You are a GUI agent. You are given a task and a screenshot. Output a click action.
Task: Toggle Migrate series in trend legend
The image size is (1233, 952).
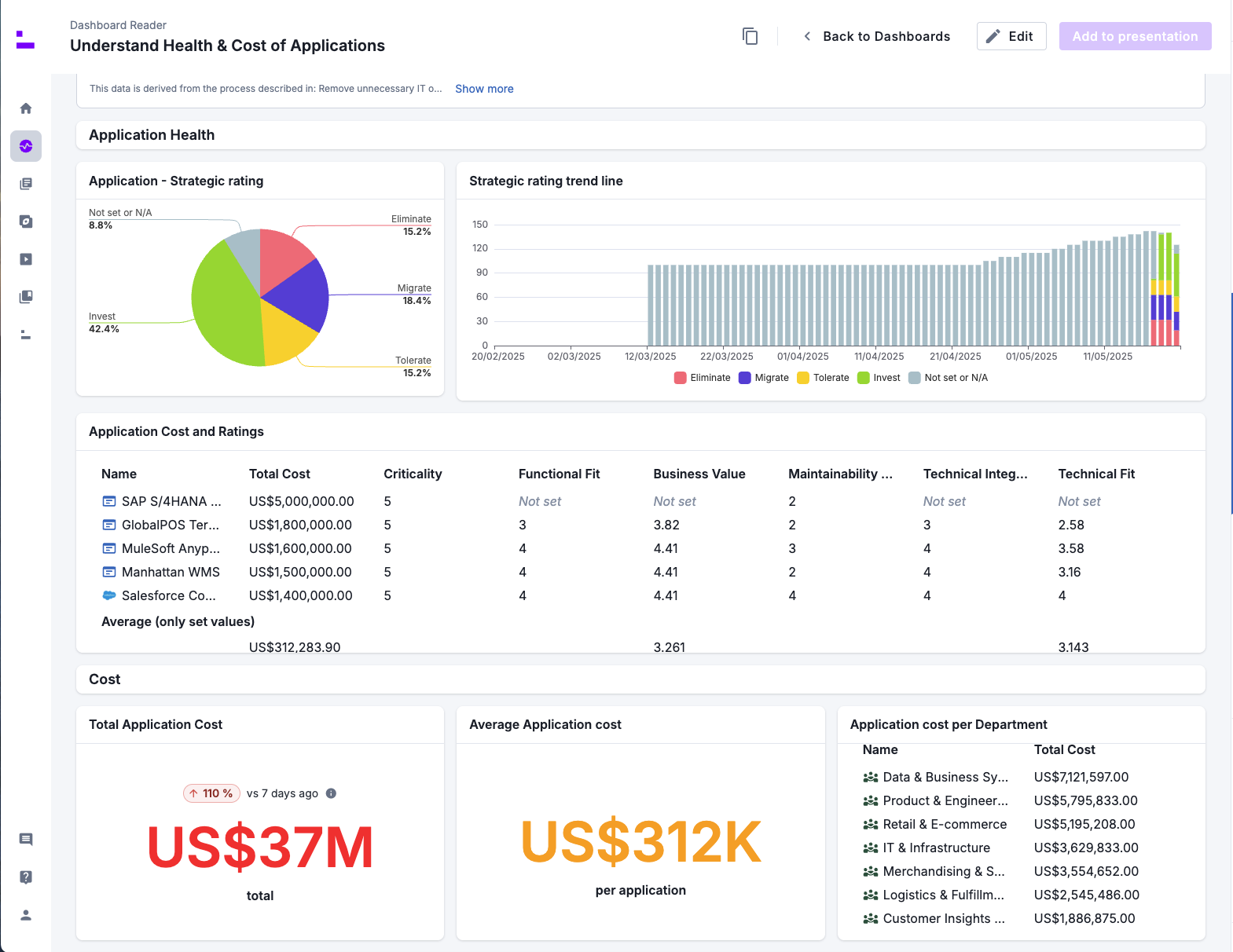coord(763,378)
